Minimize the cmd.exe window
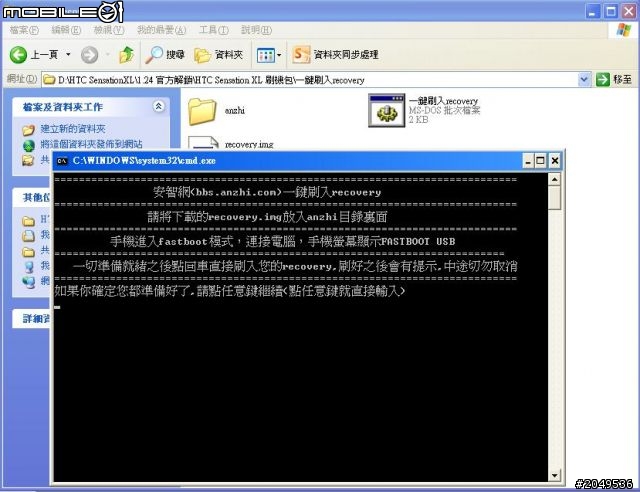Viewport: 640px width, 492px height. (x=528, y=161)
